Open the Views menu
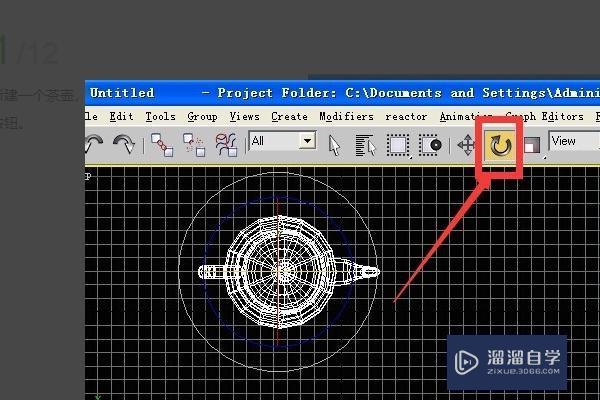 [245, 116]
